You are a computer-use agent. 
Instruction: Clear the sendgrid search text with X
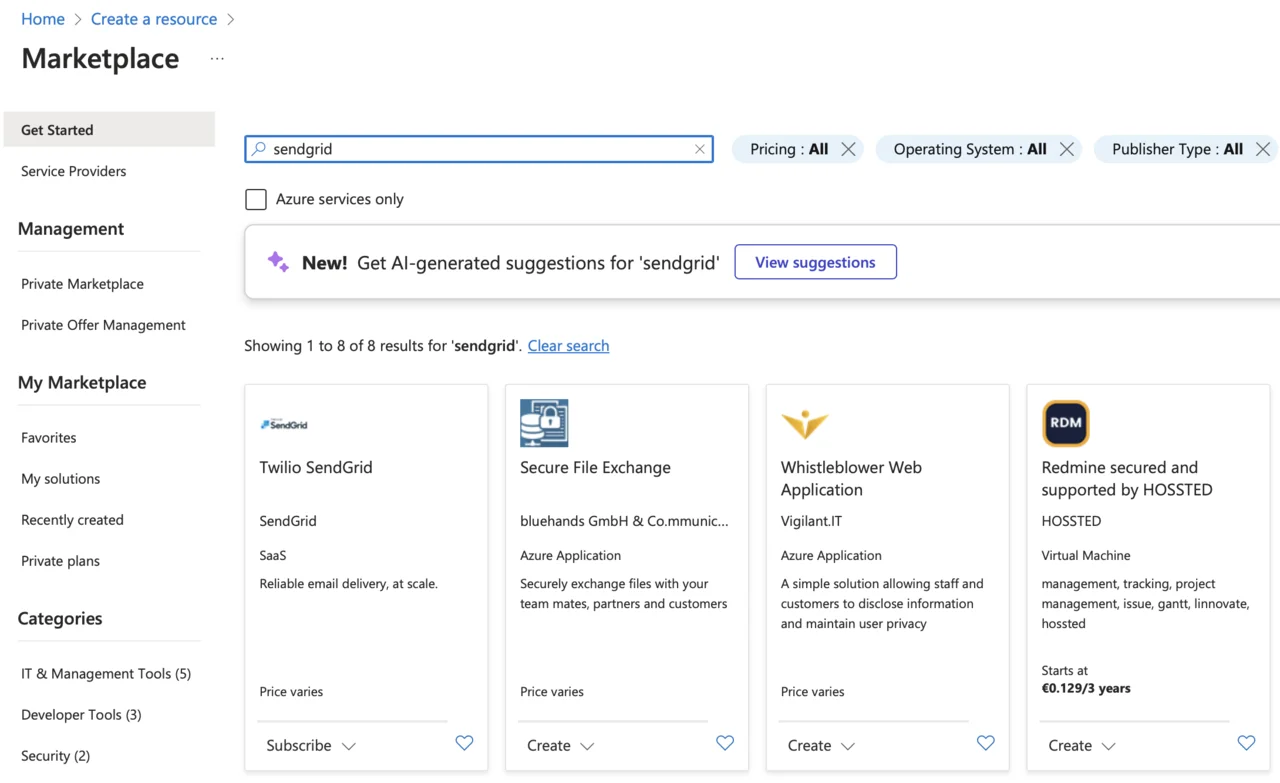700,149
